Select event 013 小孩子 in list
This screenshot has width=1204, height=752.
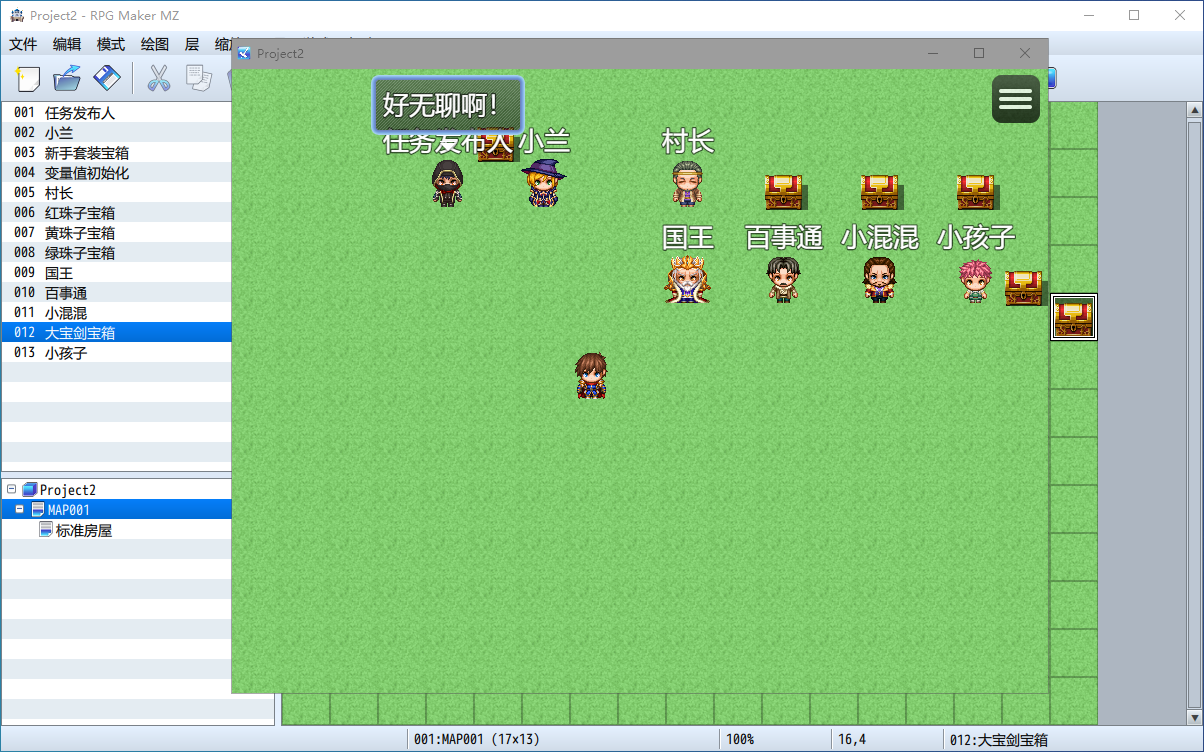[116, 353]
